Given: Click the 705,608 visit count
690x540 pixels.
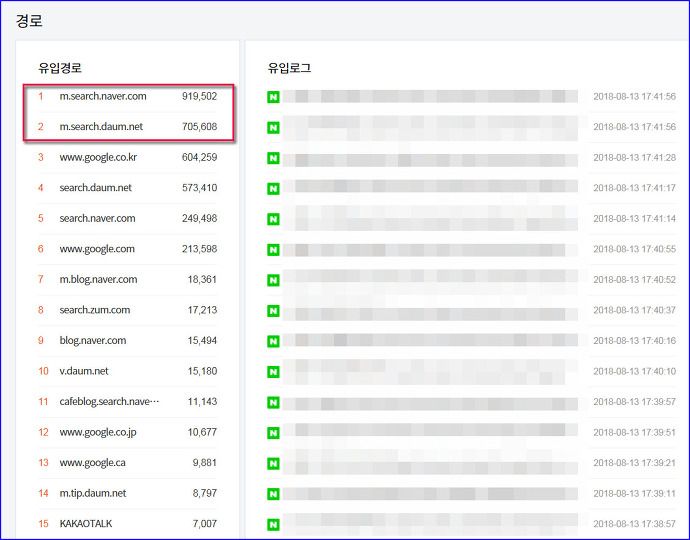Looking at the screenshot, I should pyautogui.click(x=199, y=127).
